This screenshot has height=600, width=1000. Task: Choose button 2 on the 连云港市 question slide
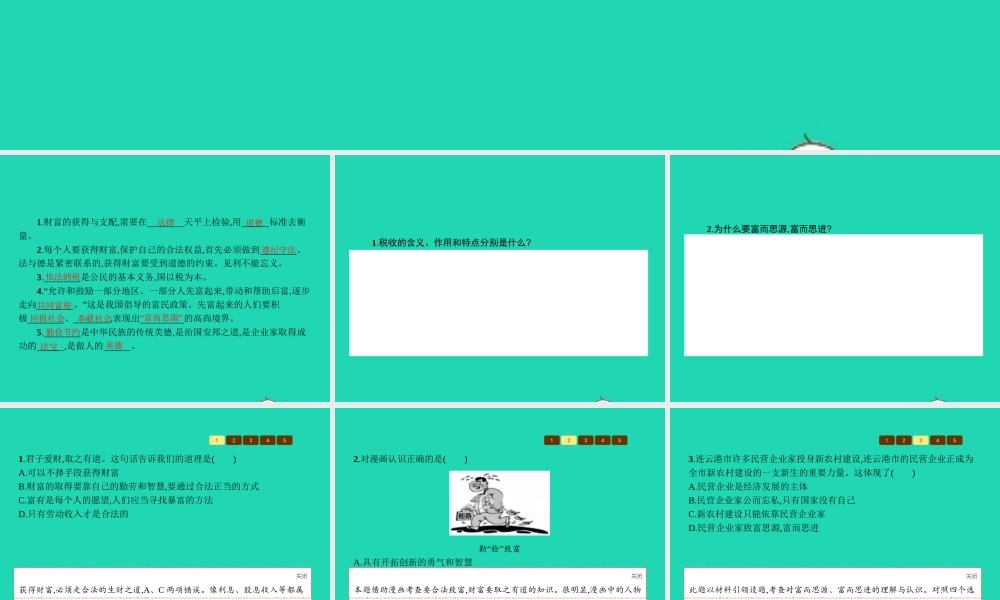tap(904, 440)
